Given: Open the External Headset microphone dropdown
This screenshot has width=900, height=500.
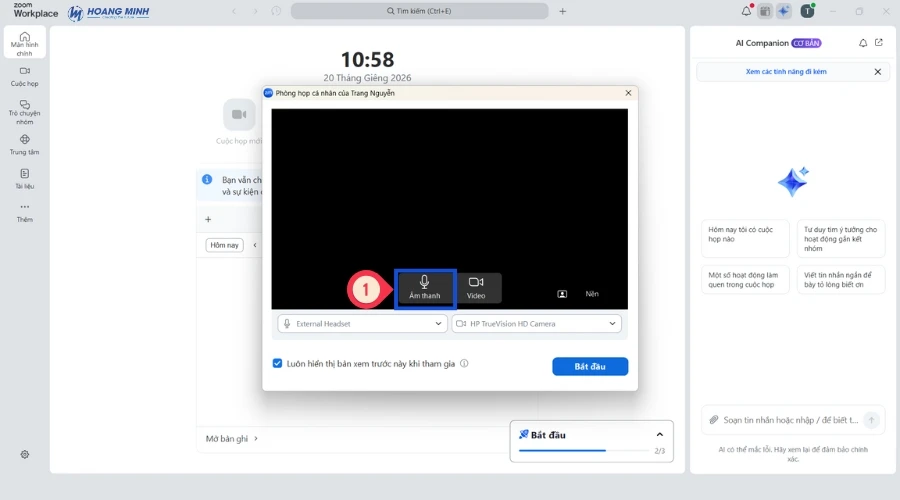Looking at the screenshot, I should (362, 324).
